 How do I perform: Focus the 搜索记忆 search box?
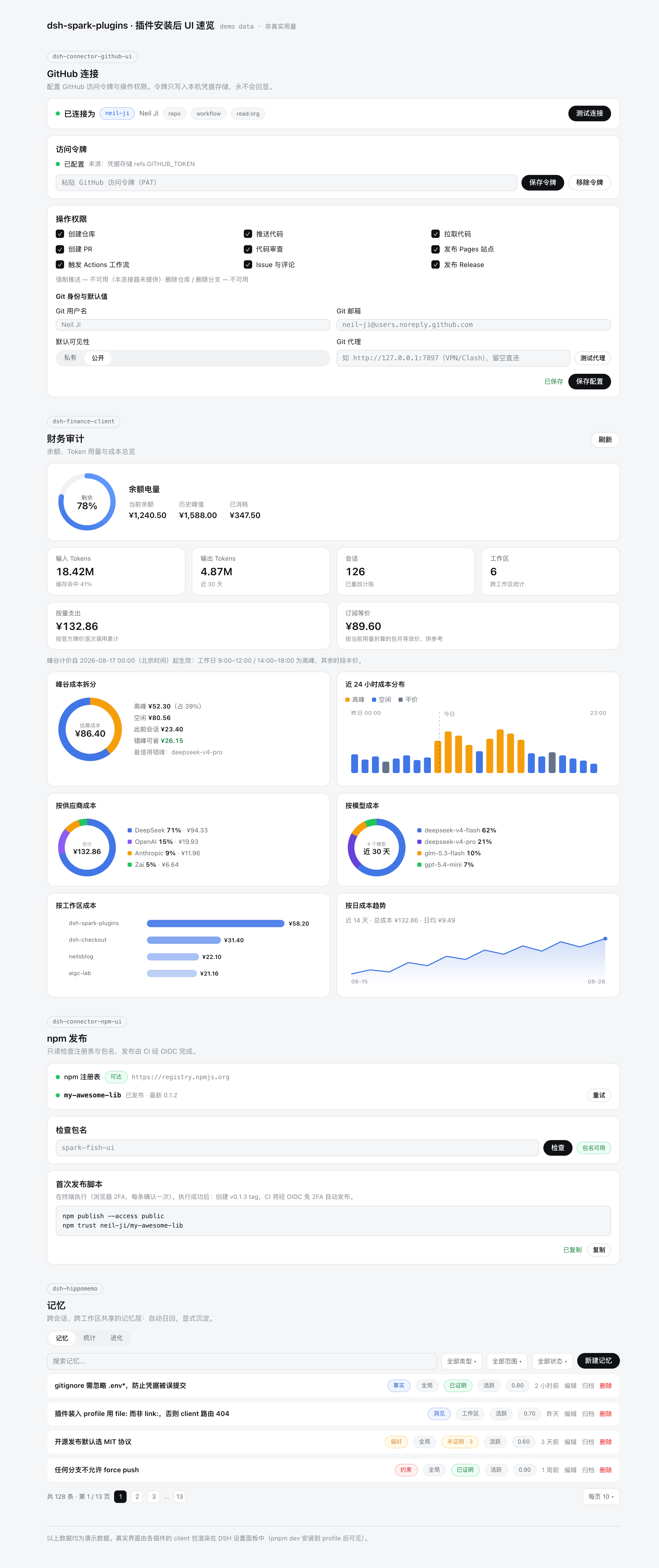242,1361
